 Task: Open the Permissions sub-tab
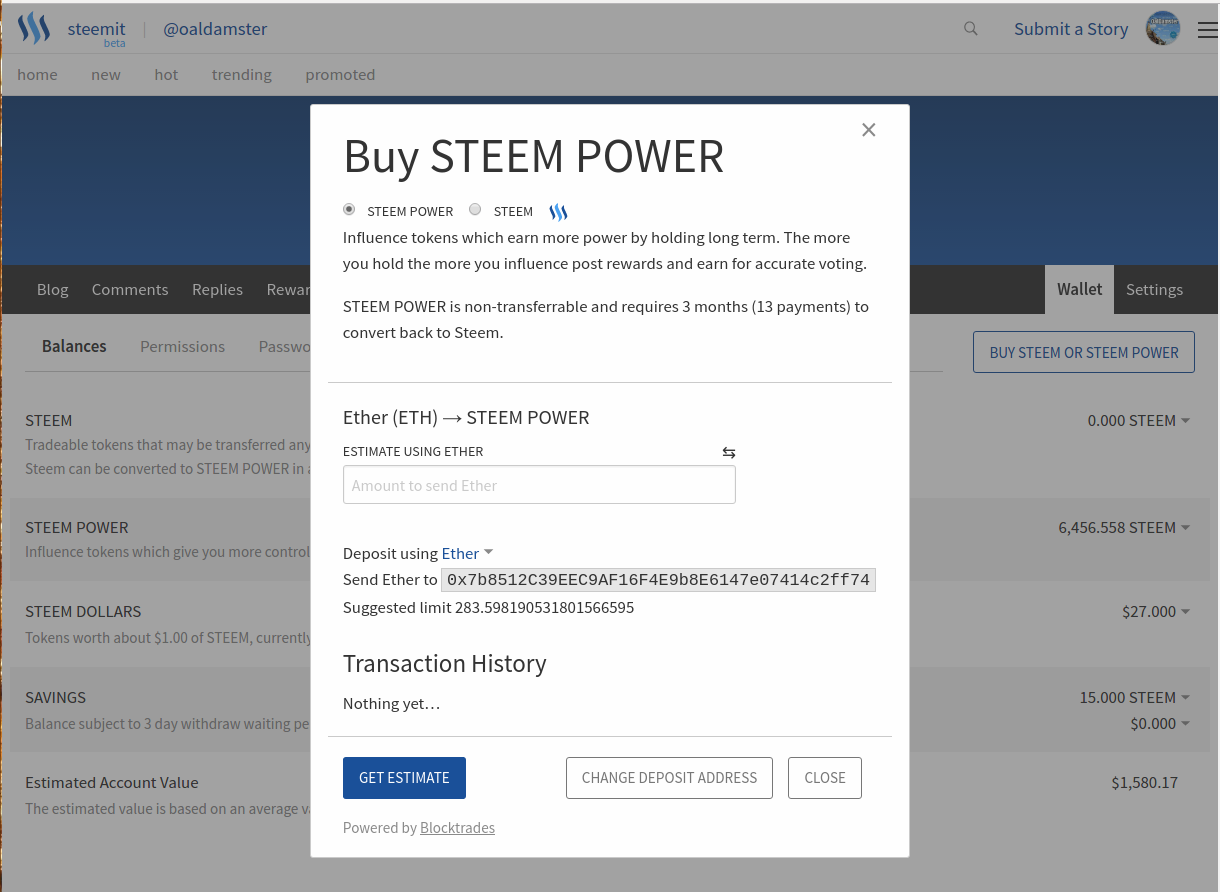point(182,346)
